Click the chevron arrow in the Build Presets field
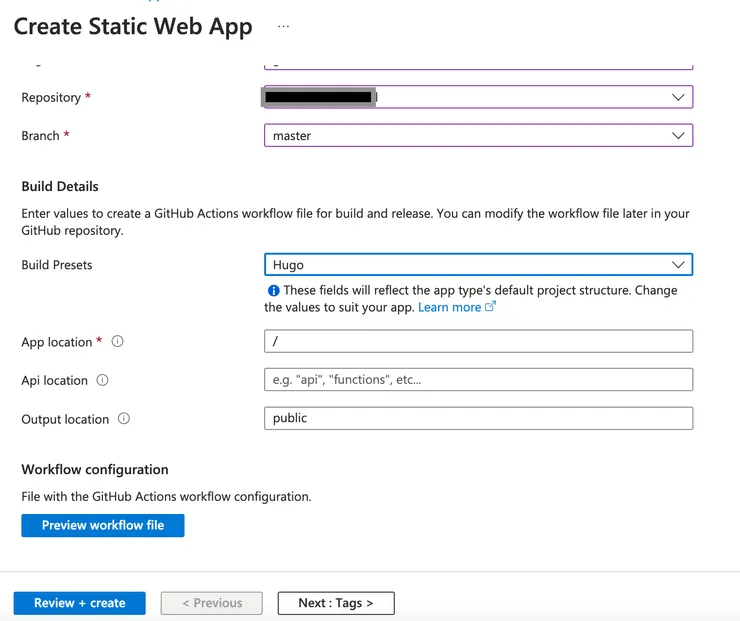 point(678,265)
